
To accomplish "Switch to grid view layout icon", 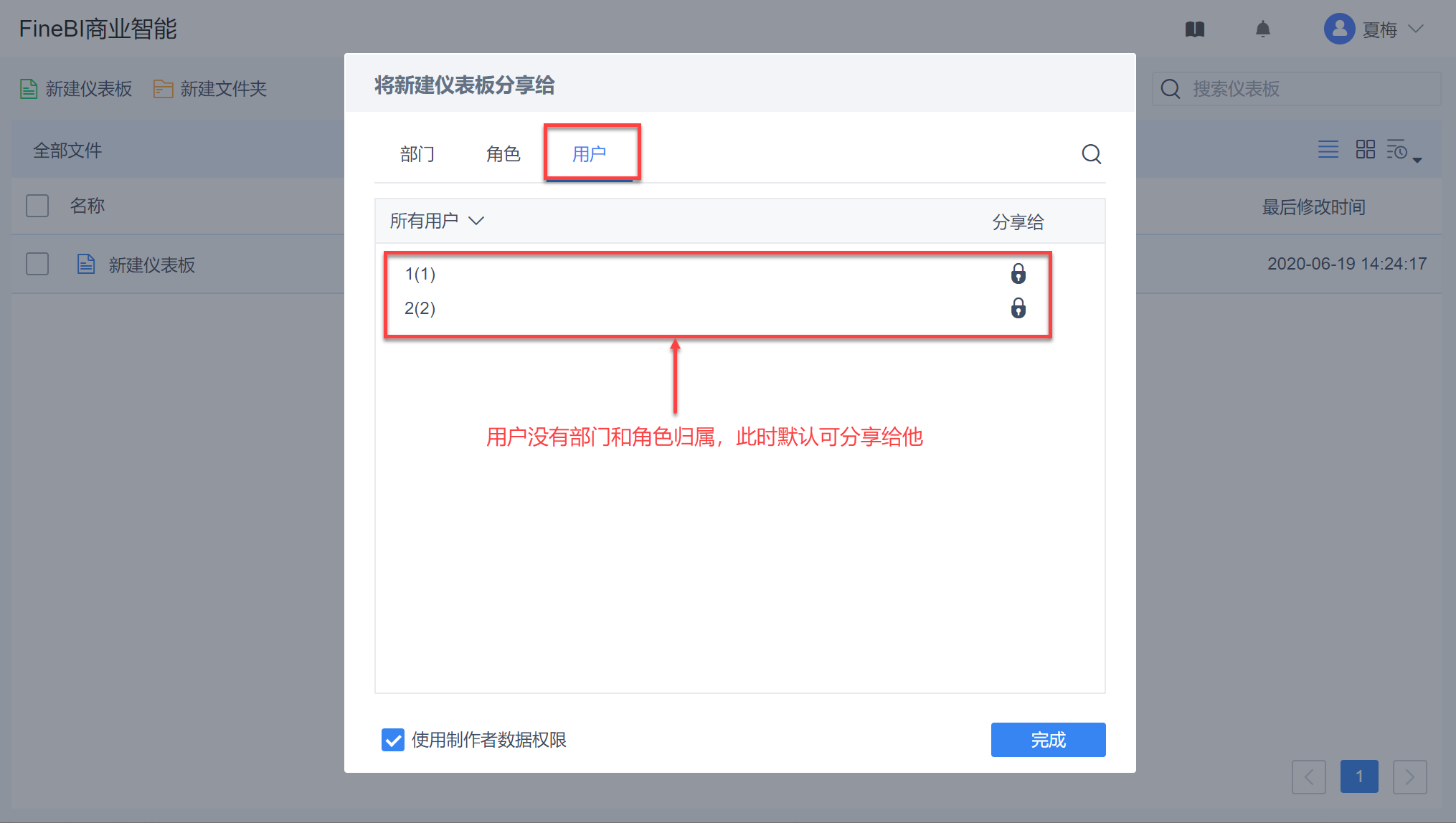I will click(x=1365, y=149).
